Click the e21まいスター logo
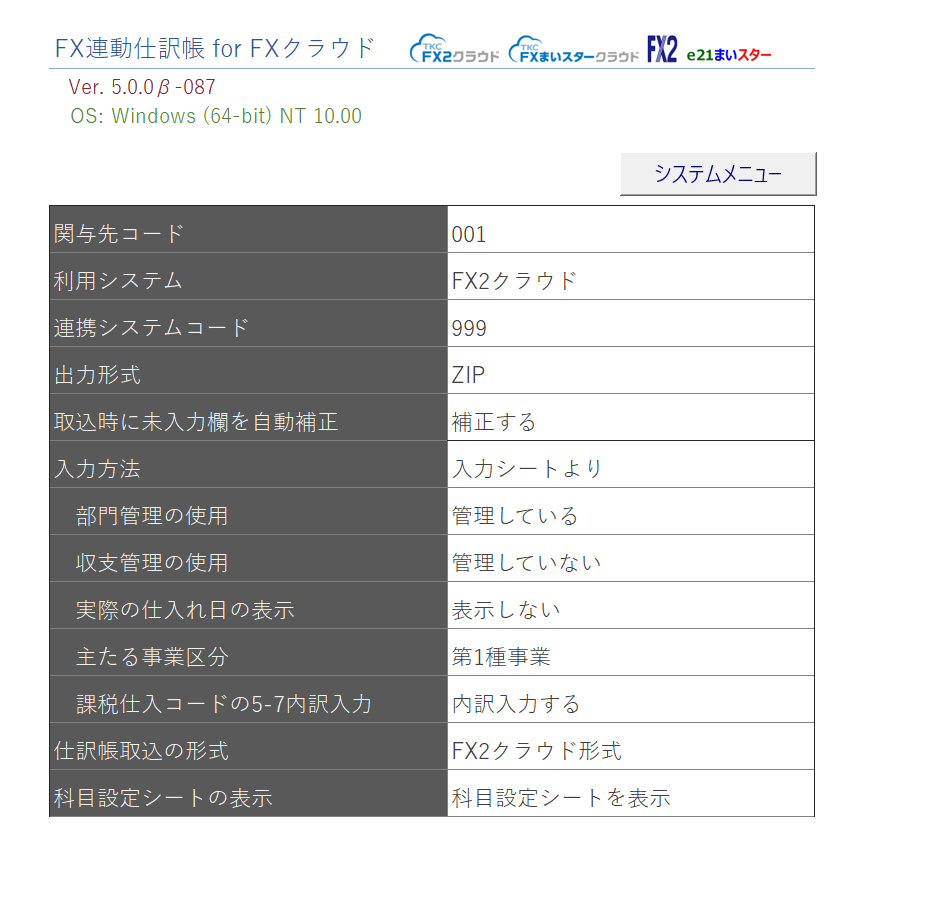This screenshot has height=904, width=949. 729,55
